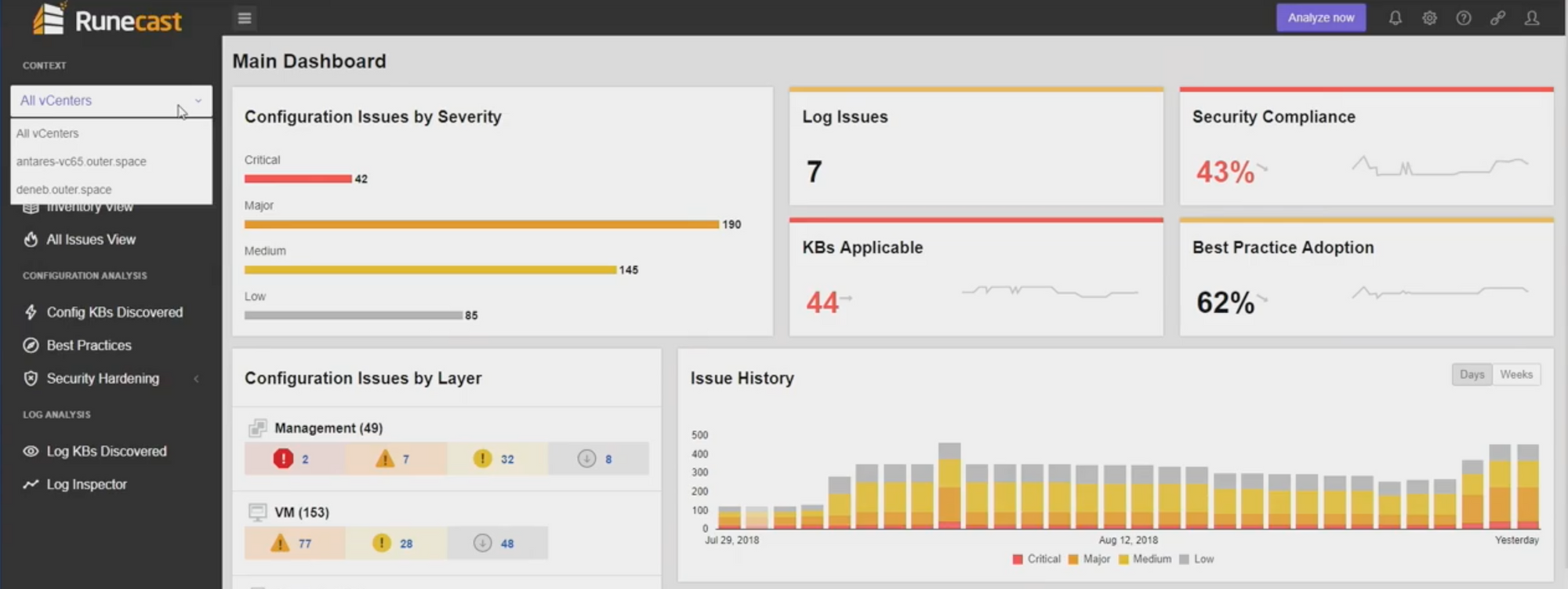Screen dimensions: 1568x589
Task: Click the Runecast logo
Action: pos(107,20)
